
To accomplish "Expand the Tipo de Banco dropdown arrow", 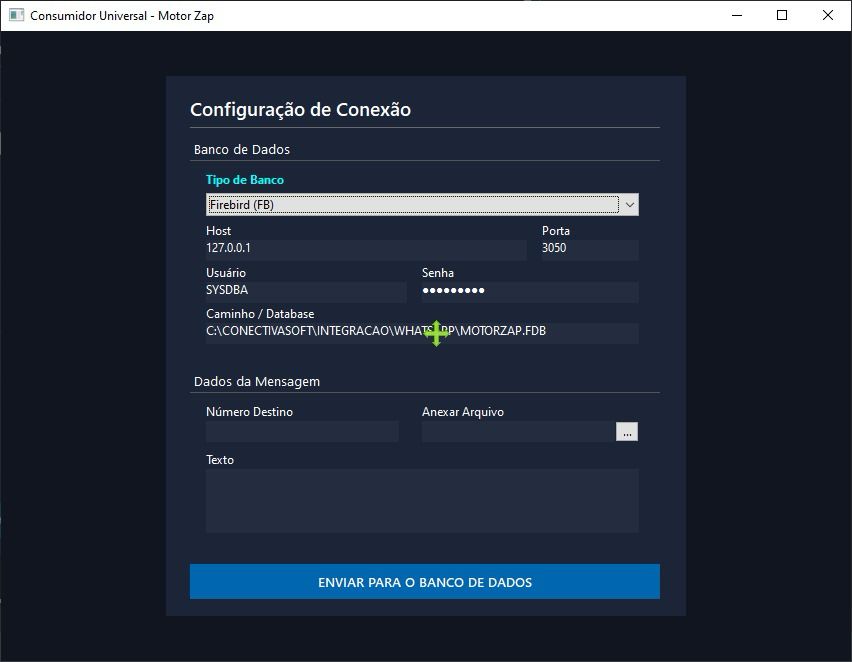I will [629, 205].
